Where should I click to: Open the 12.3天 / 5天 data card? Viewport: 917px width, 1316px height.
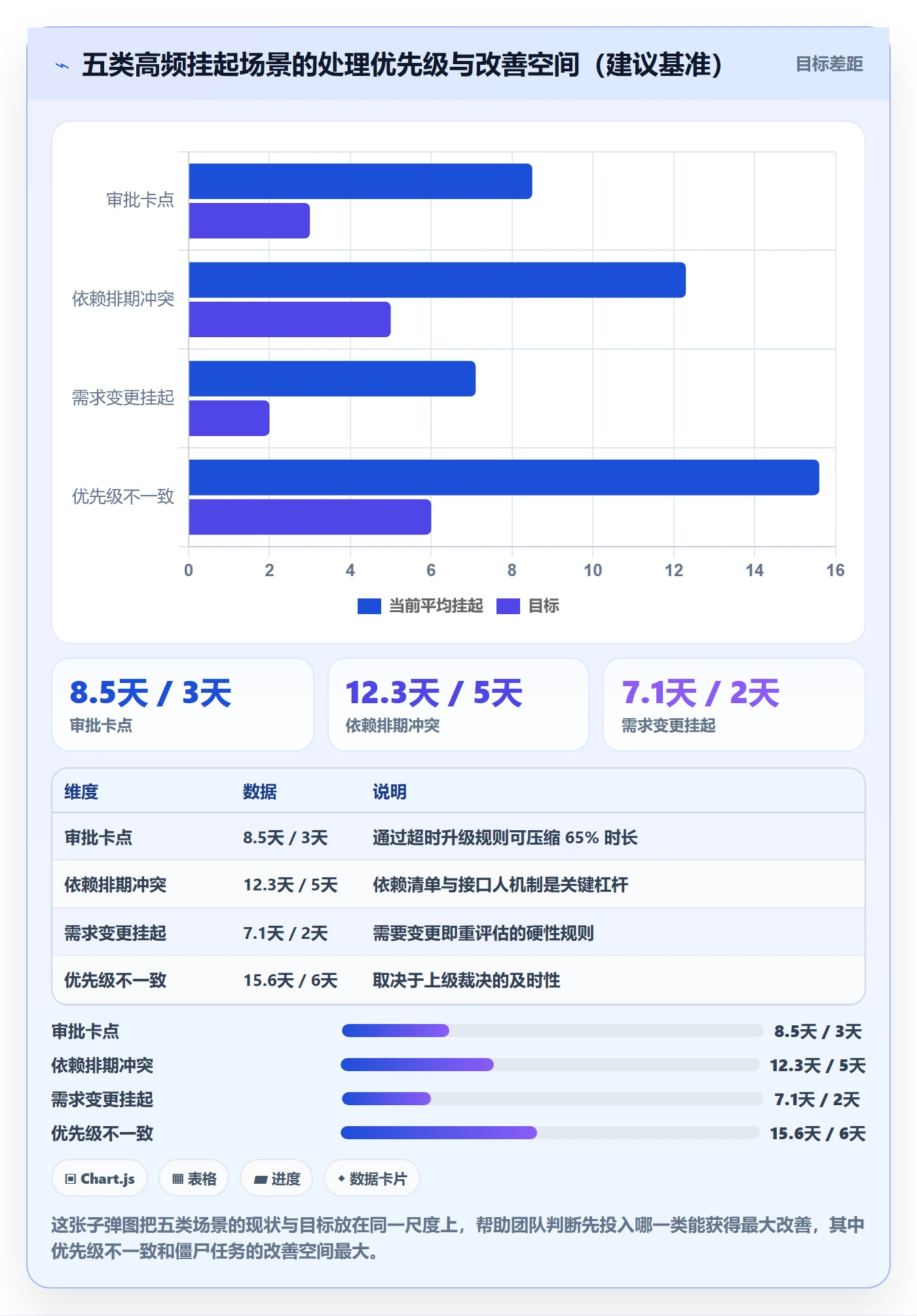pos(458,704)
